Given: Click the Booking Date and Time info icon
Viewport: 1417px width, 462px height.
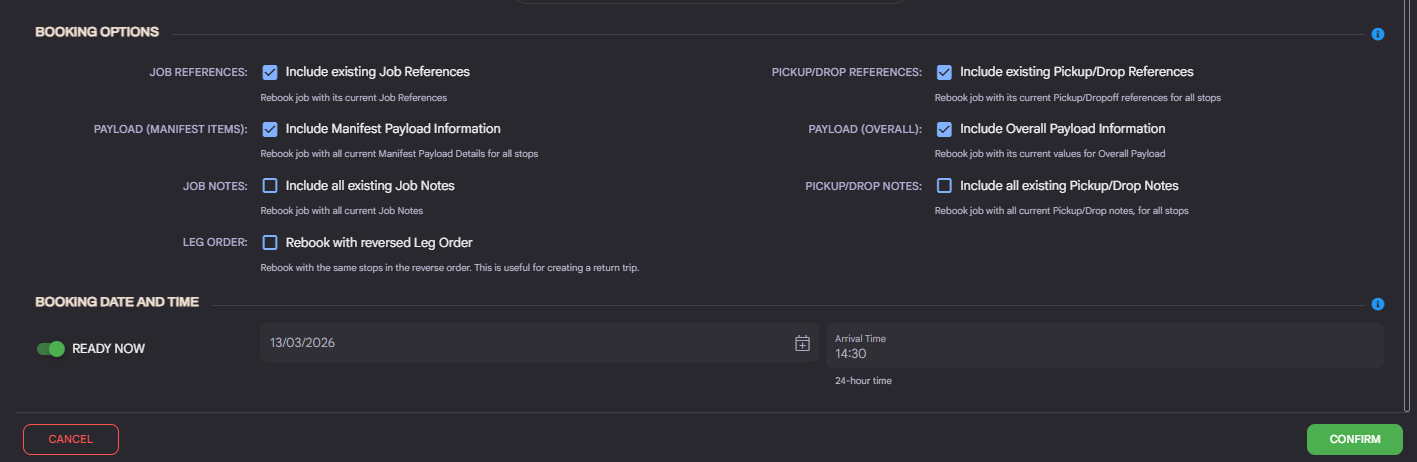Looking at the screenshot, I should pyautogui.click(x=1378, y=304).
